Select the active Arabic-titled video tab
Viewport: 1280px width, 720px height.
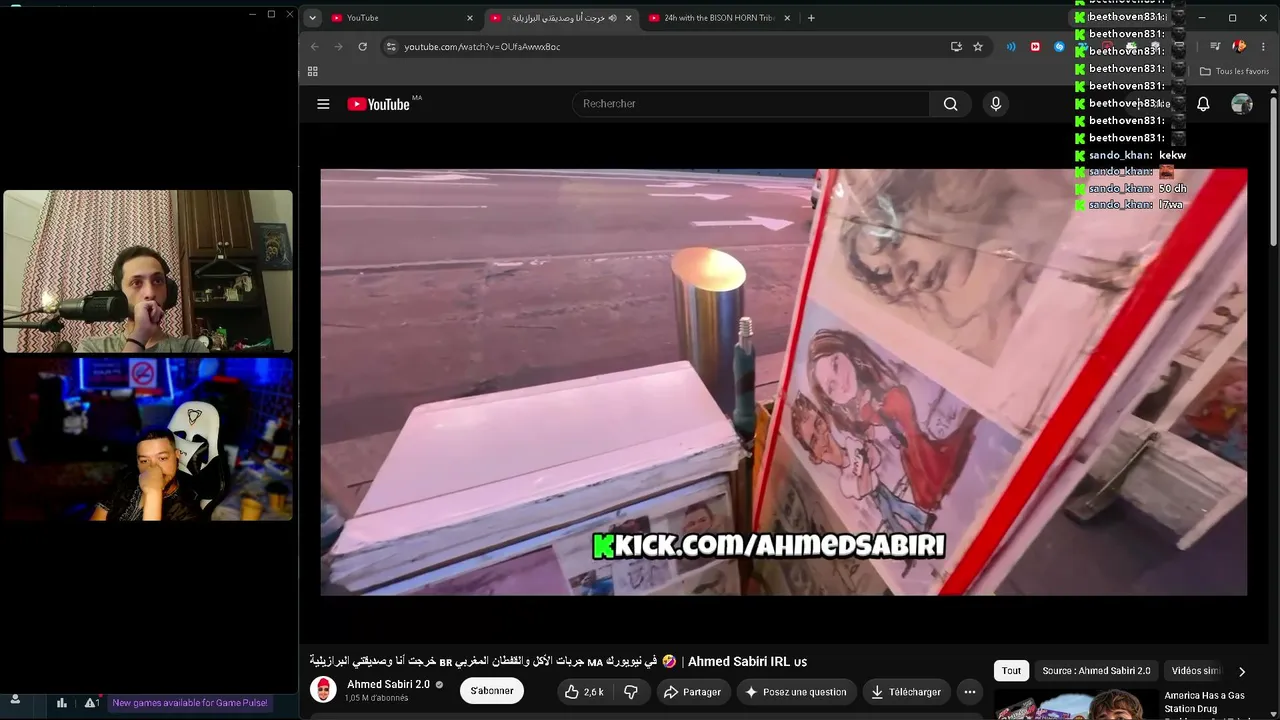pyautogui.click(x=560, y=18)
